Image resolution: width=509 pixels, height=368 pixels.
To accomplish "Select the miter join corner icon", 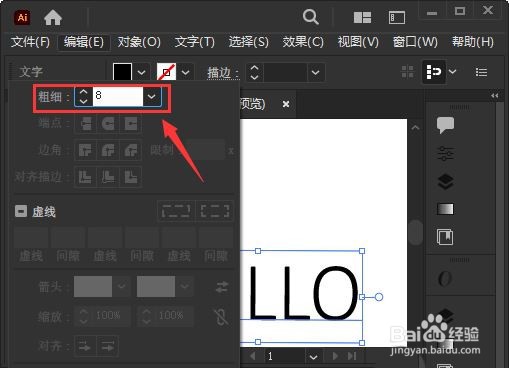I will (86, 150).
